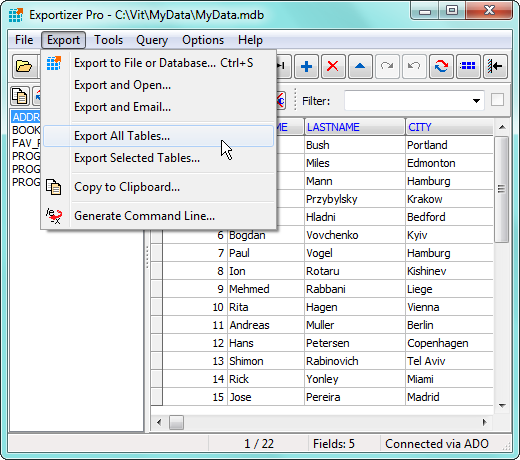Click the cell 'Miles'
This screenshot has width=520, height=460.
coord(355,163)
